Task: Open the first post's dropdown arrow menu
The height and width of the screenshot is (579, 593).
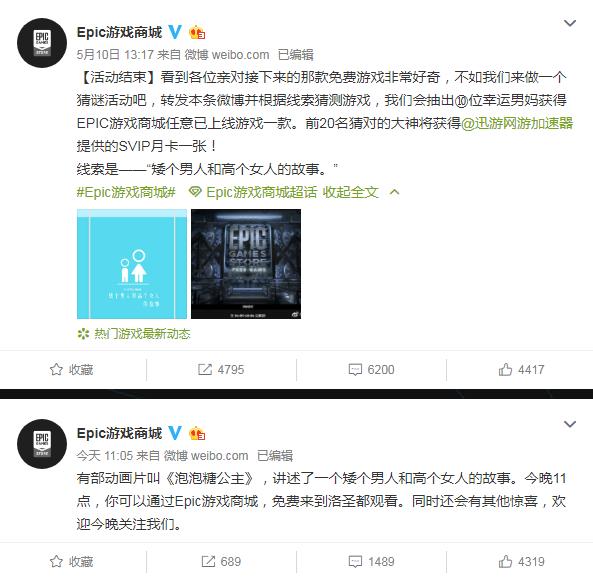Action: [570, 23]
